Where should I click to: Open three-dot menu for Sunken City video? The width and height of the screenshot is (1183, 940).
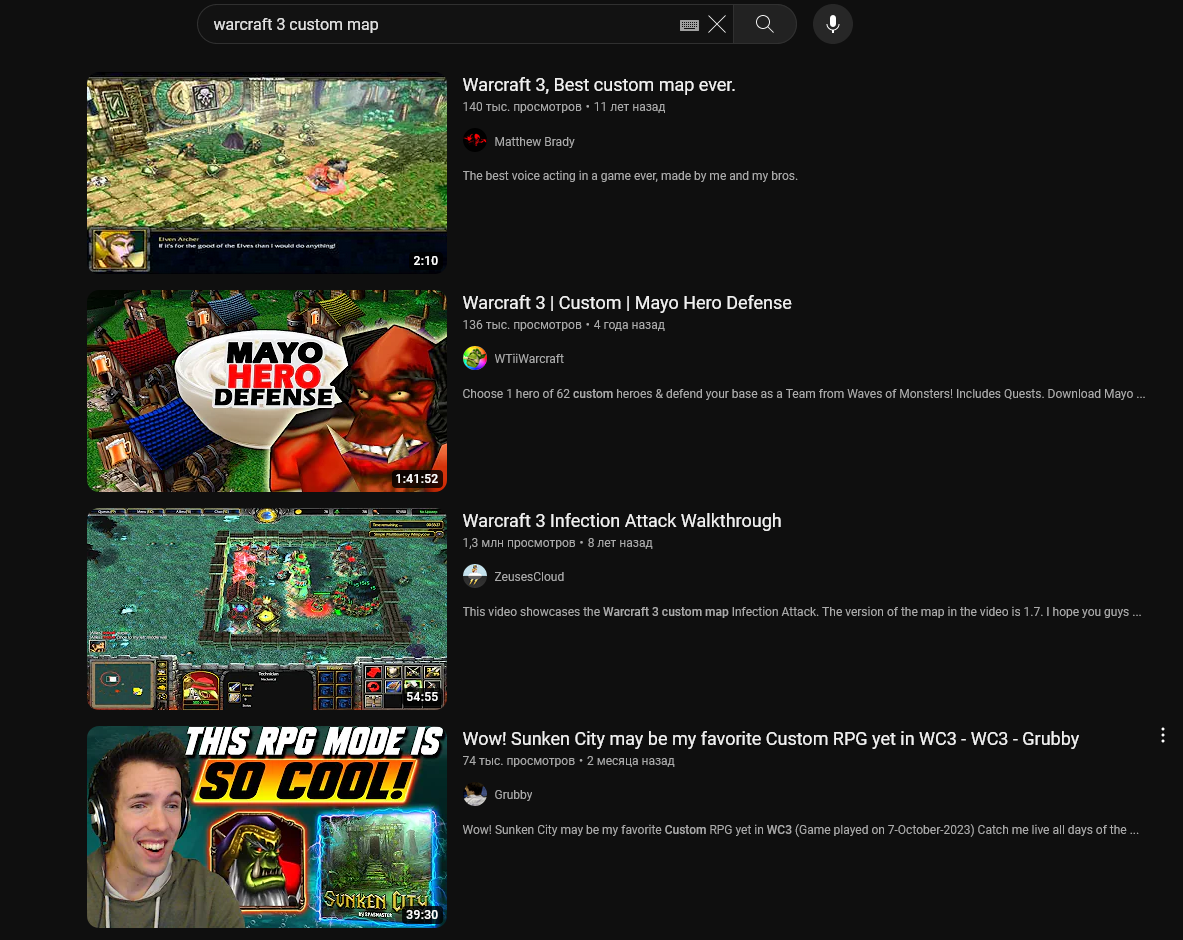[x=1163, y=736]
